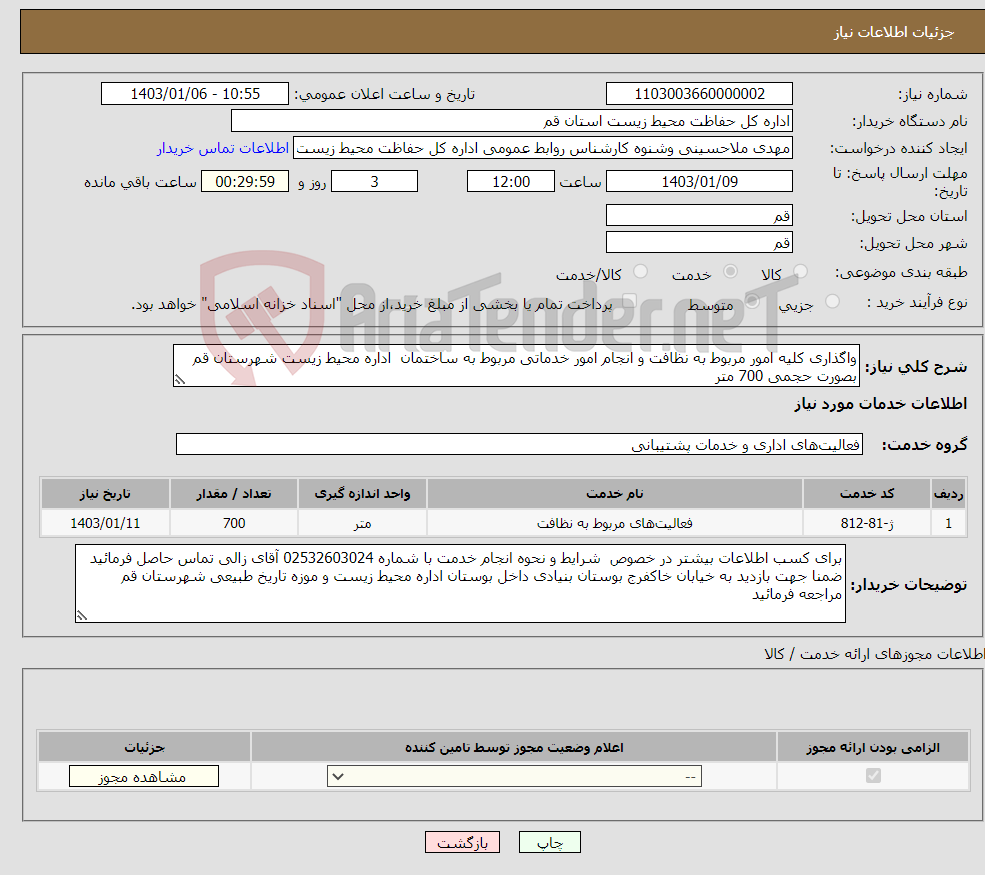Click the date 1403/01/11 cell
The image size is (985, 875).
pyautogui.click(x=105, y=523)
